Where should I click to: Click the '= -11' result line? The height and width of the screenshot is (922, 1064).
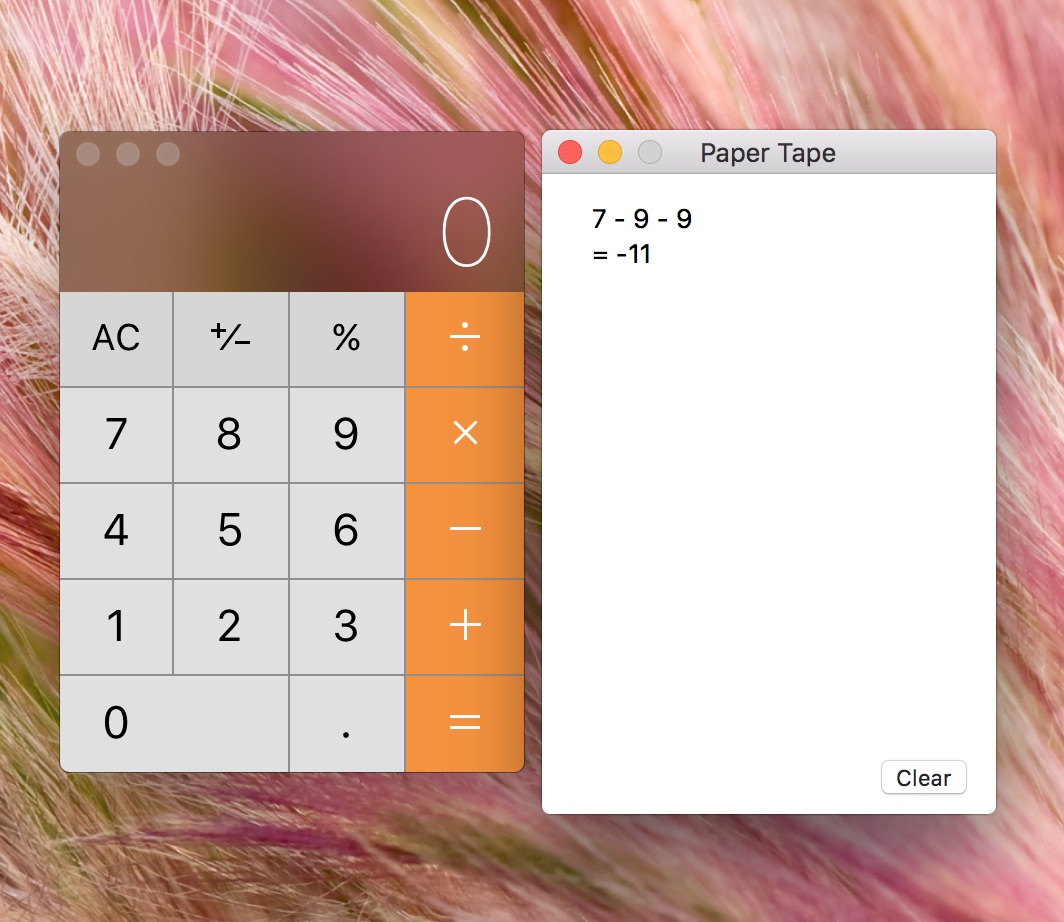(x=622, y=254)
